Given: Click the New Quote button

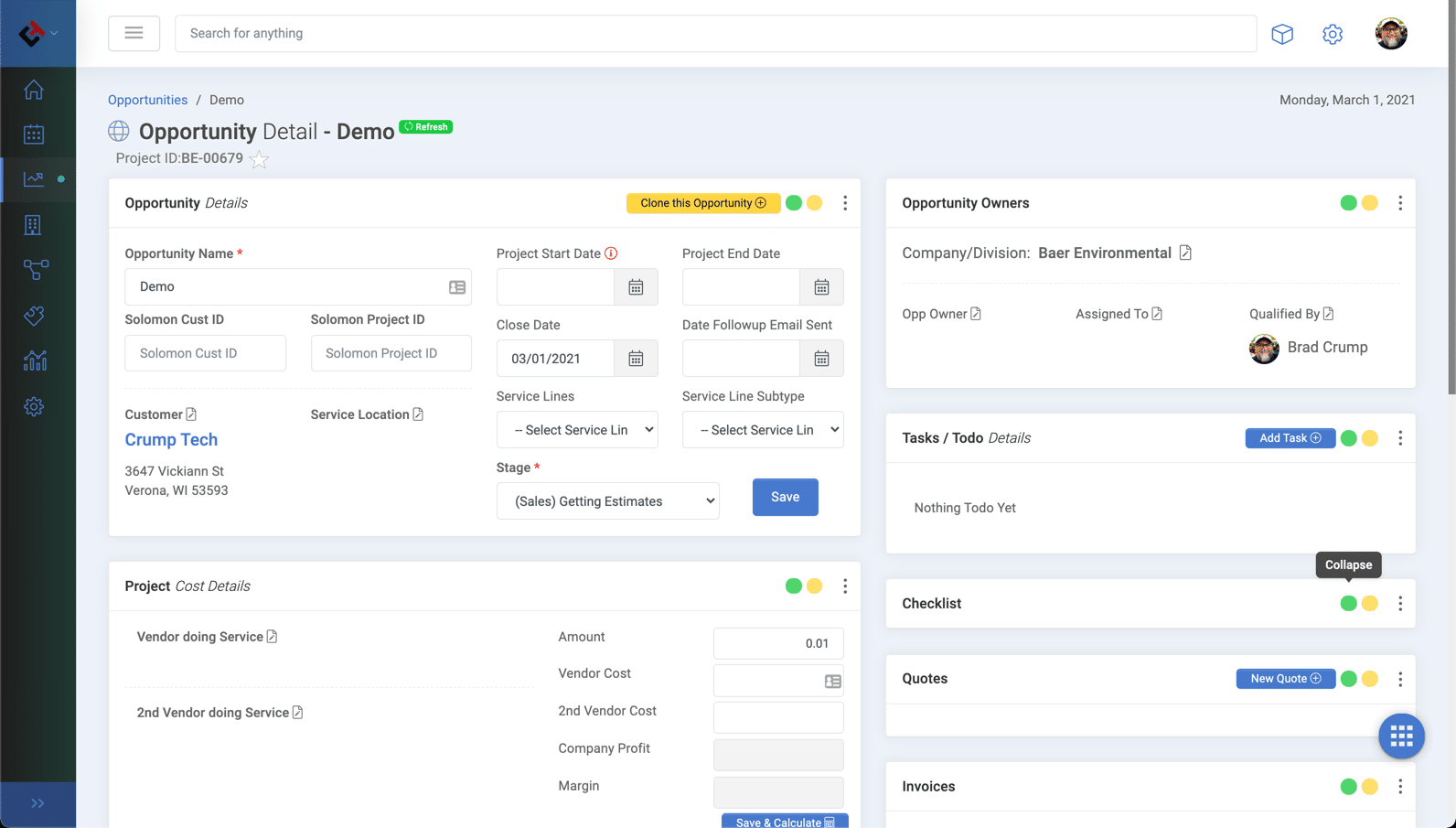Looking at the screenshot, I should coord(1285,679).
